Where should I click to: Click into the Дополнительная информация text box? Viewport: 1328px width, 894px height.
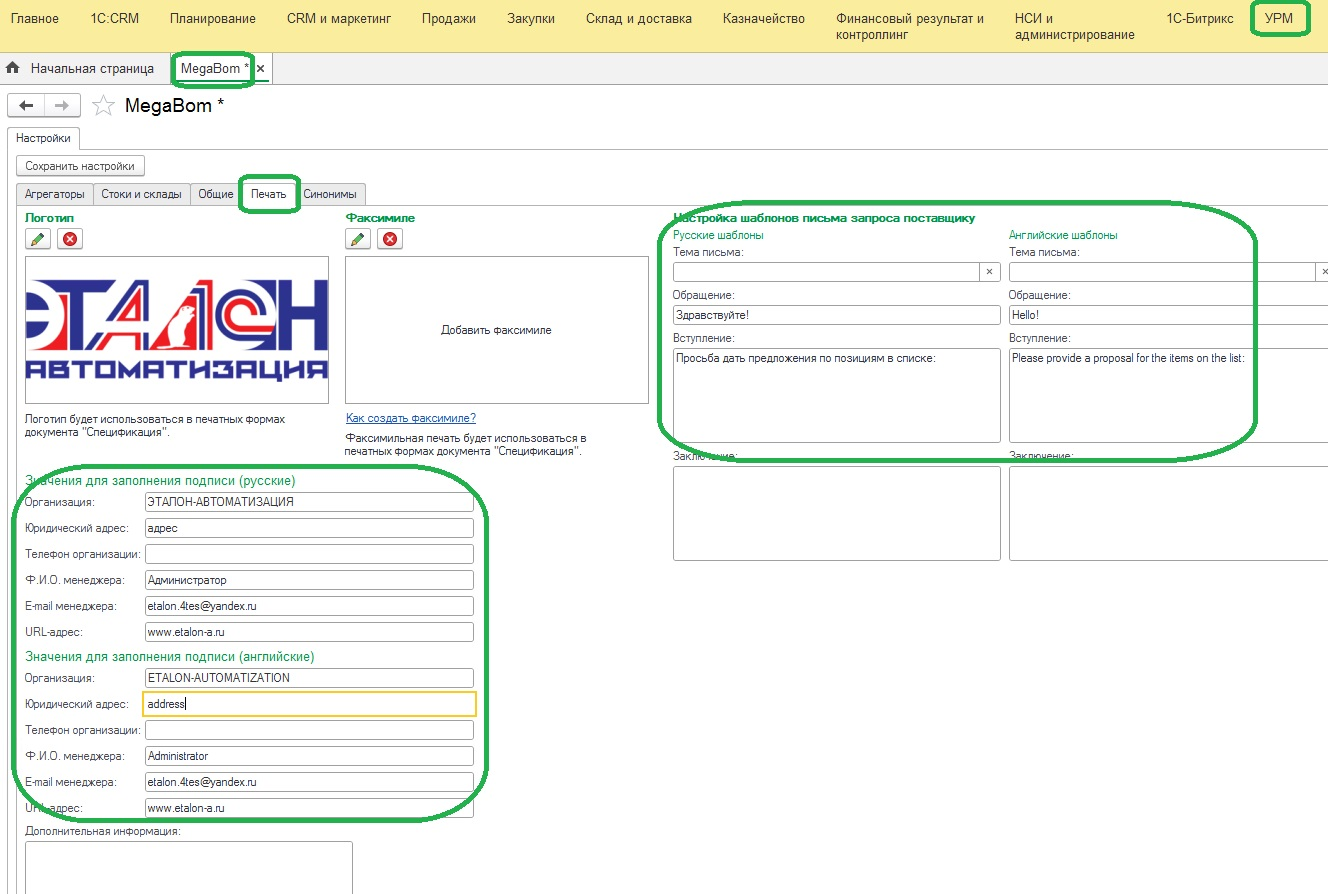pyautogui.click(x=188, y=866)
